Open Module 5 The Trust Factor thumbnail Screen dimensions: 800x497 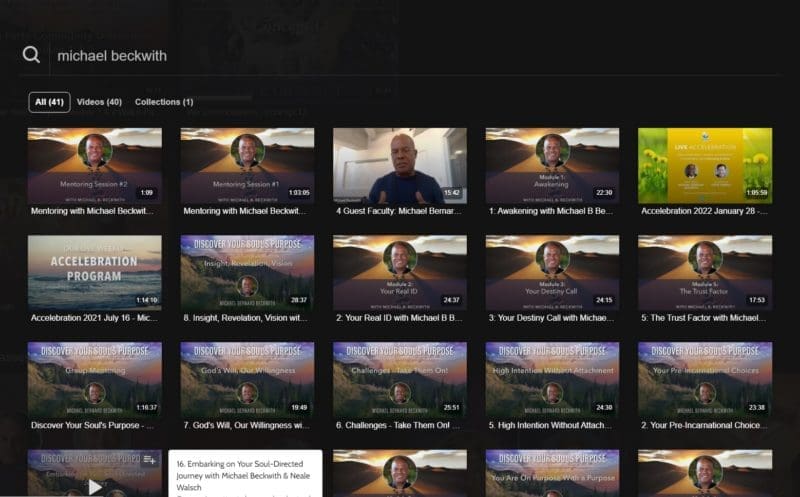705,272
